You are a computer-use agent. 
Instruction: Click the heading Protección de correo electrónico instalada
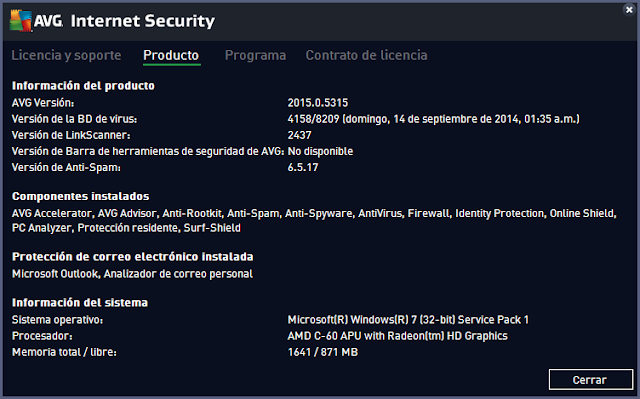coord(133,257)
